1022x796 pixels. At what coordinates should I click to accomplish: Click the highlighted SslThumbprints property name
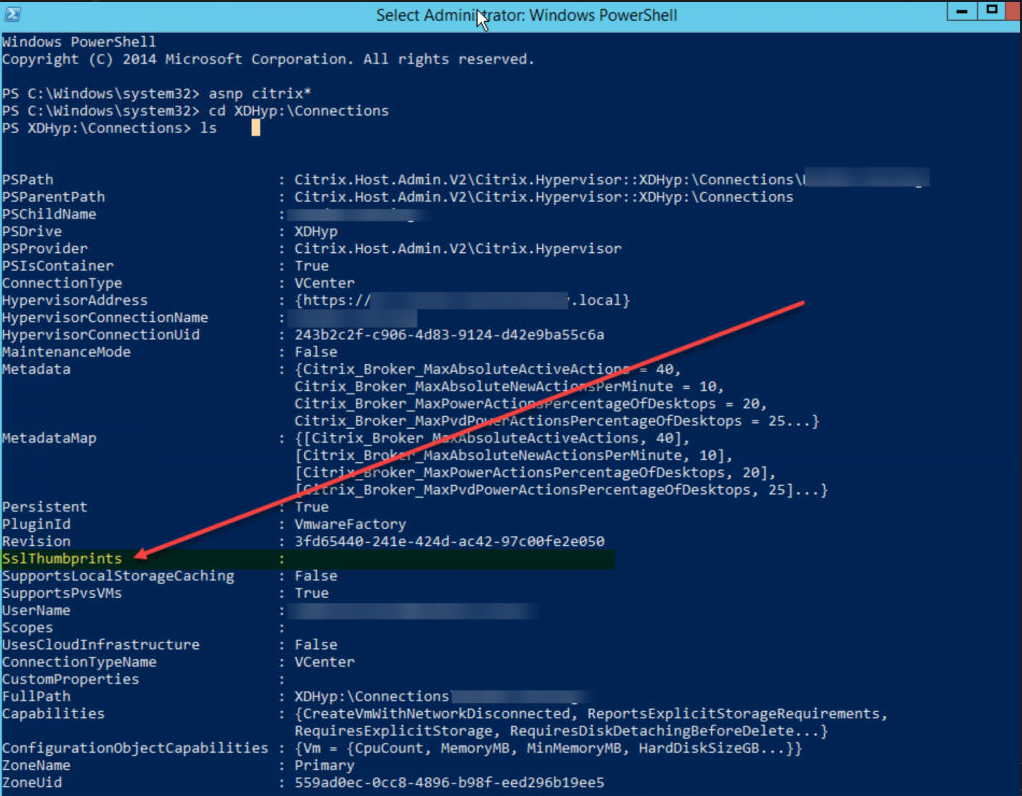click(62, 559)
